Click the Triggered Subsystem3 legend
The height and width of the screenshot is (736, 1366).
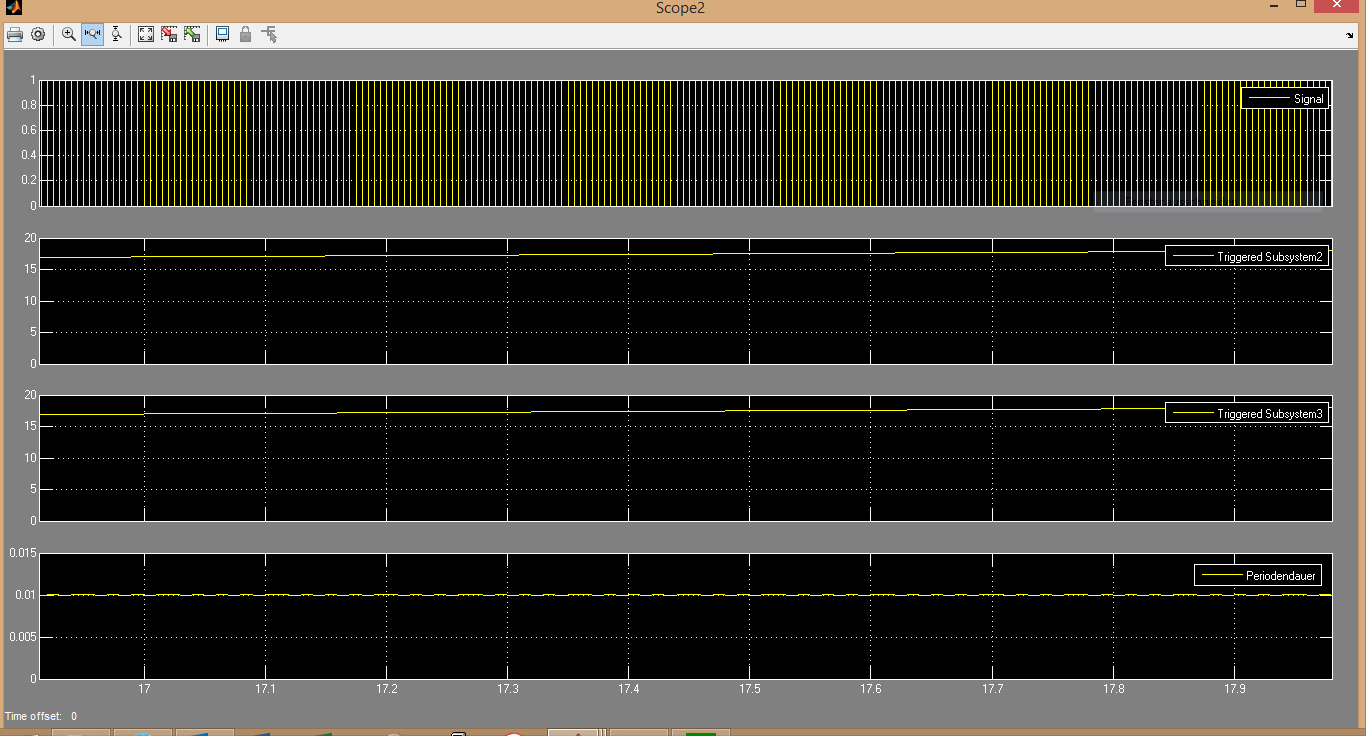tap(1247, 413)
